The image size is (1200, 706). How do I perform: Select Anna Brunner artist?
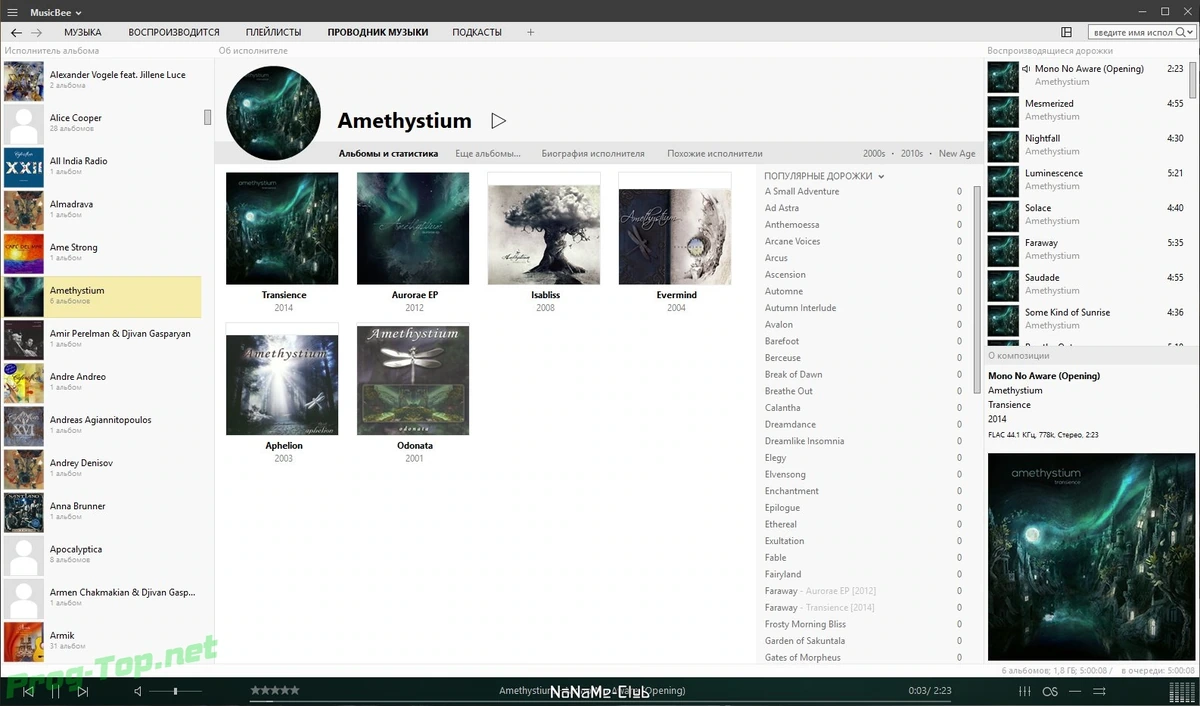click(102, 512)
